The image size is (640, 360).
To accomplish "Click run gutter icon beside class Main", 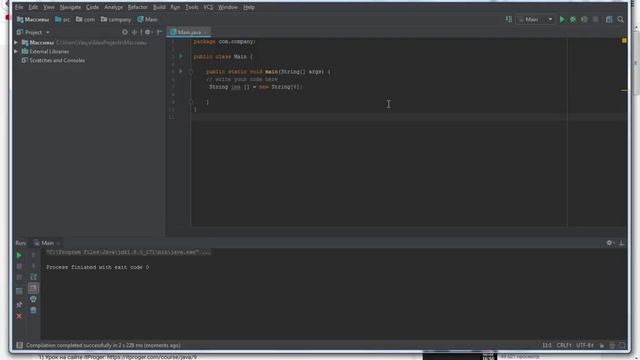I will tap(181, 56).
